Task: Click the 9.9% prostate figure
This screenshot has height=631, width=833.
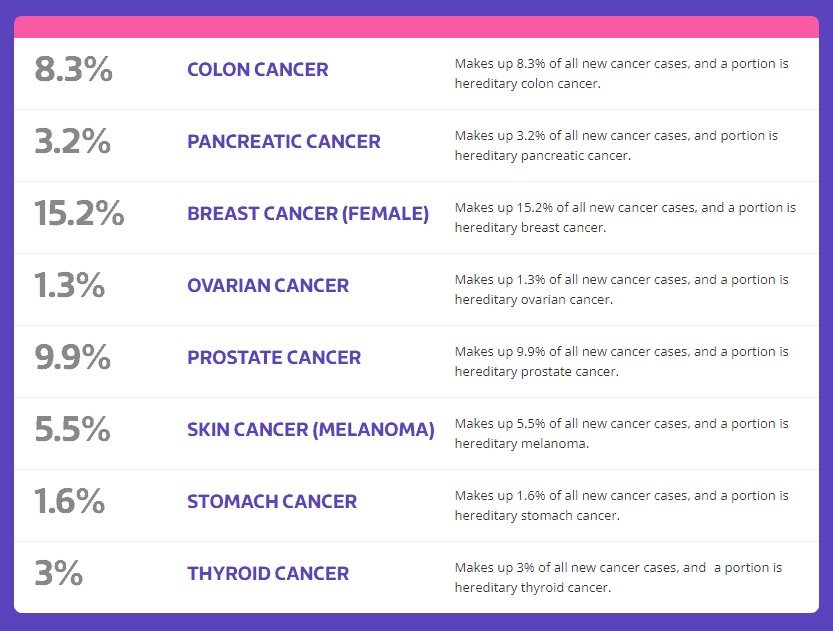Action: click(73, 357)
